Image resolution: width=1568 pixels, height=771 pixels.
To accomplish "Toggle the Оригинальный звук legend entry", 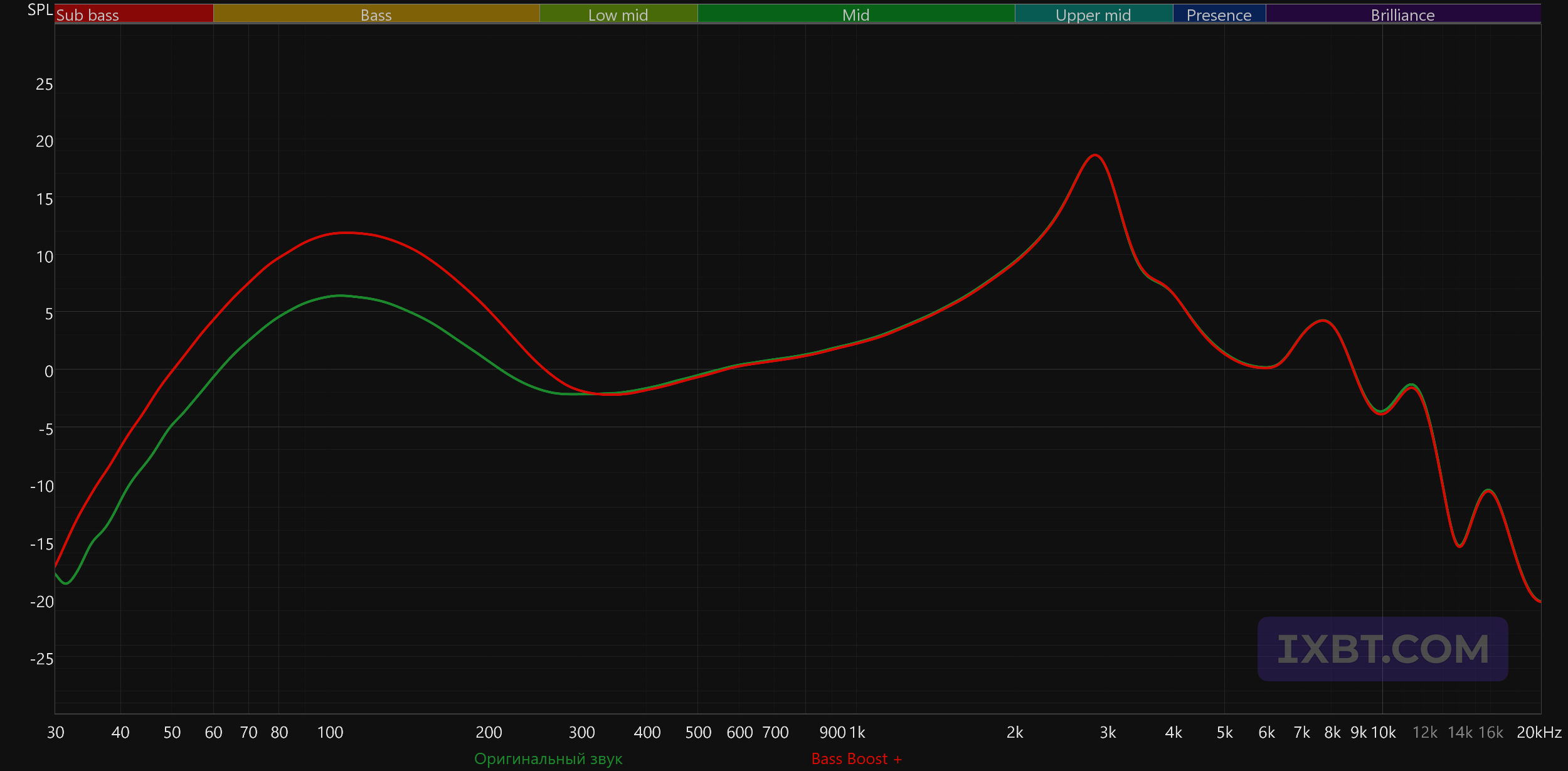I will pyautogui.click(x=548, y=758).
